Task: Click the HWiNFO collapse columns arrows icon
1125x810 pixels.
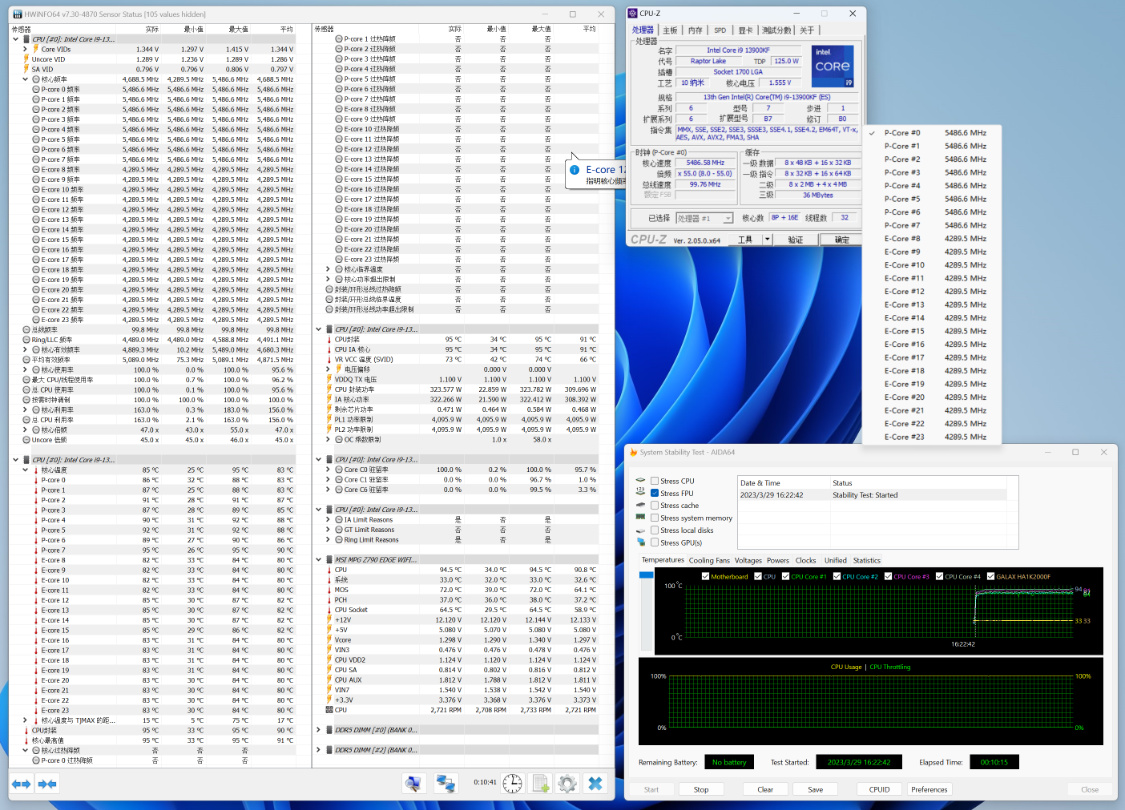Action: [47, 783]
